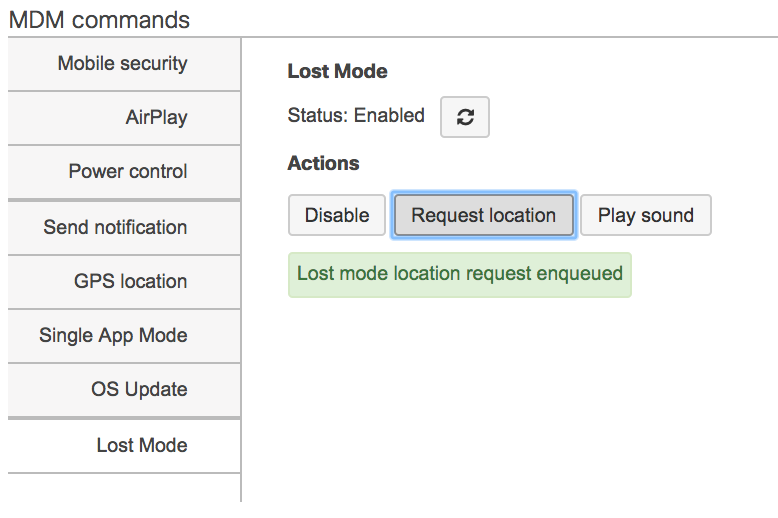Click the blank sidebar cell under Lost Mode
The width and height of the screenshot is (778, 518).
tap(124, 488)
